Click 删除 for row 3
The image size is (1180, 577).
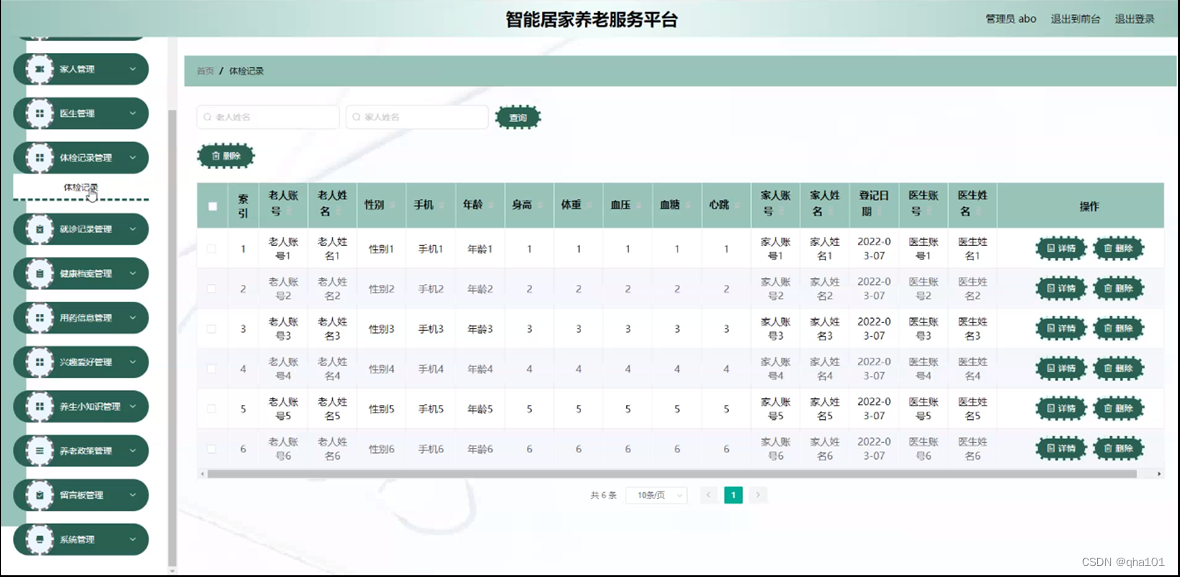[x=1118, y=329]
